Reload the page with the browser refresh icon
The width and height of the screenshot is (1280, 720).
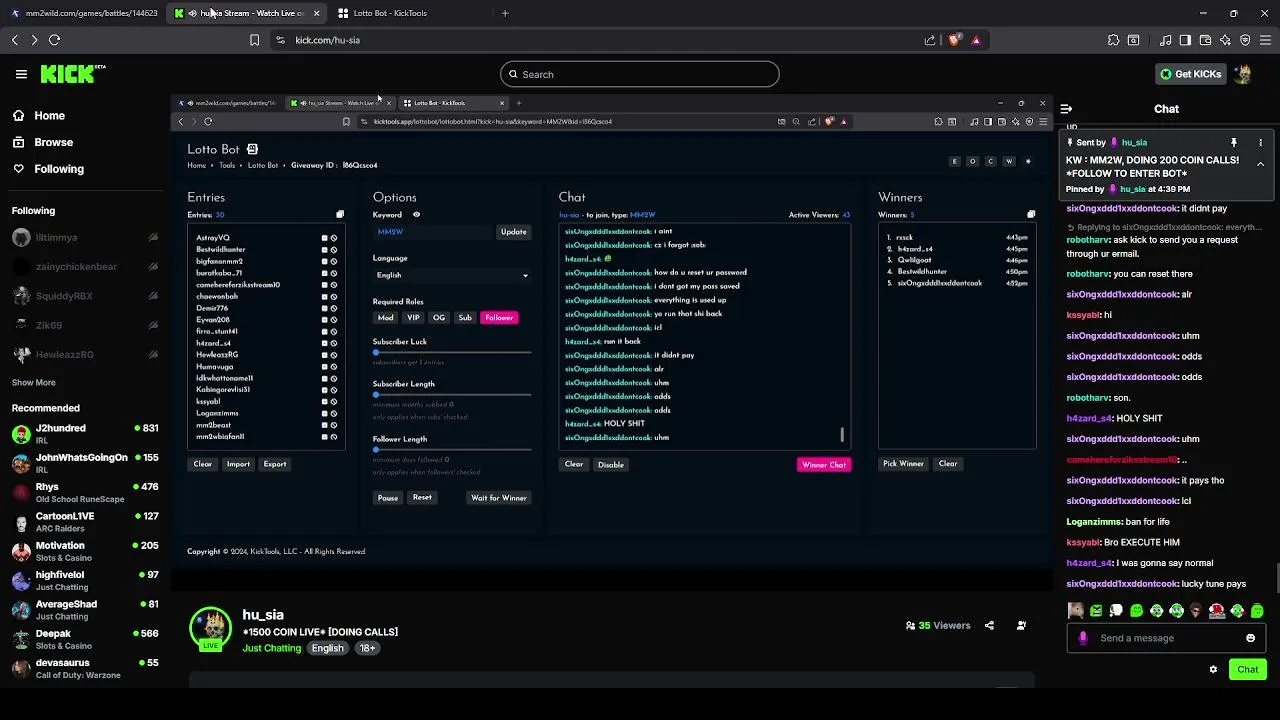point(54,40)
